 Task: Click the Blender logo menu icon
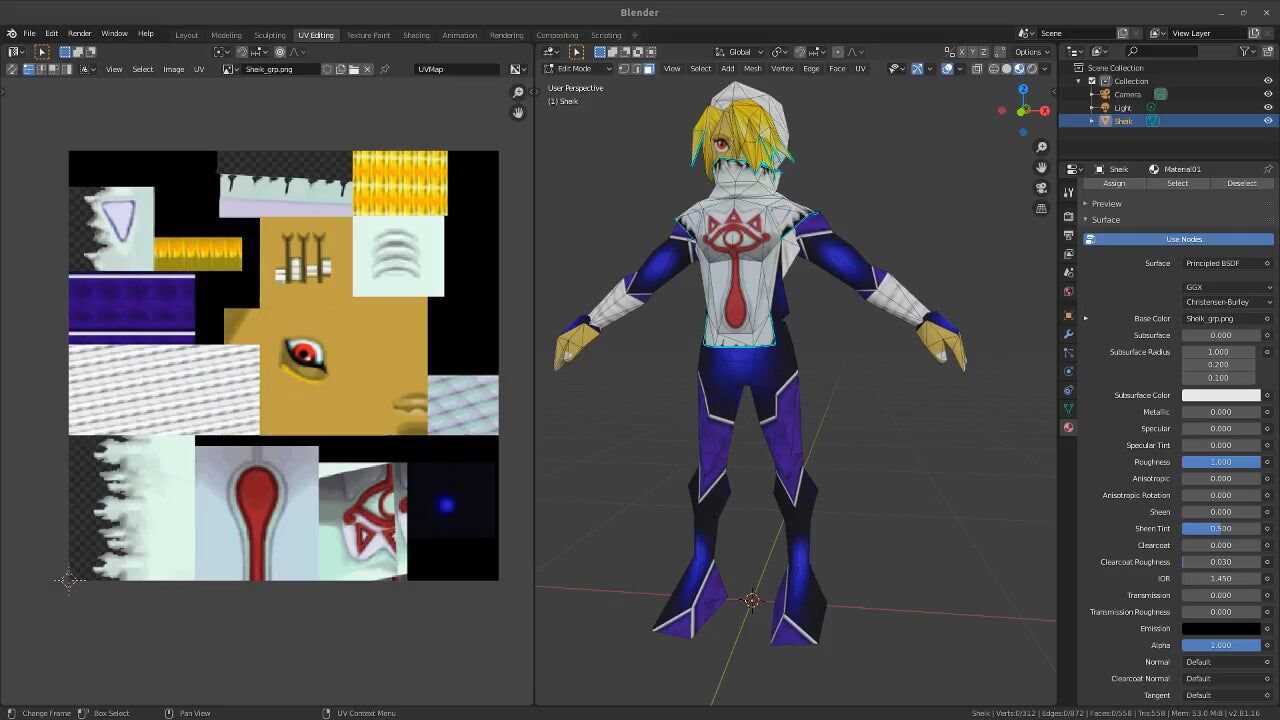coord(12,33)
